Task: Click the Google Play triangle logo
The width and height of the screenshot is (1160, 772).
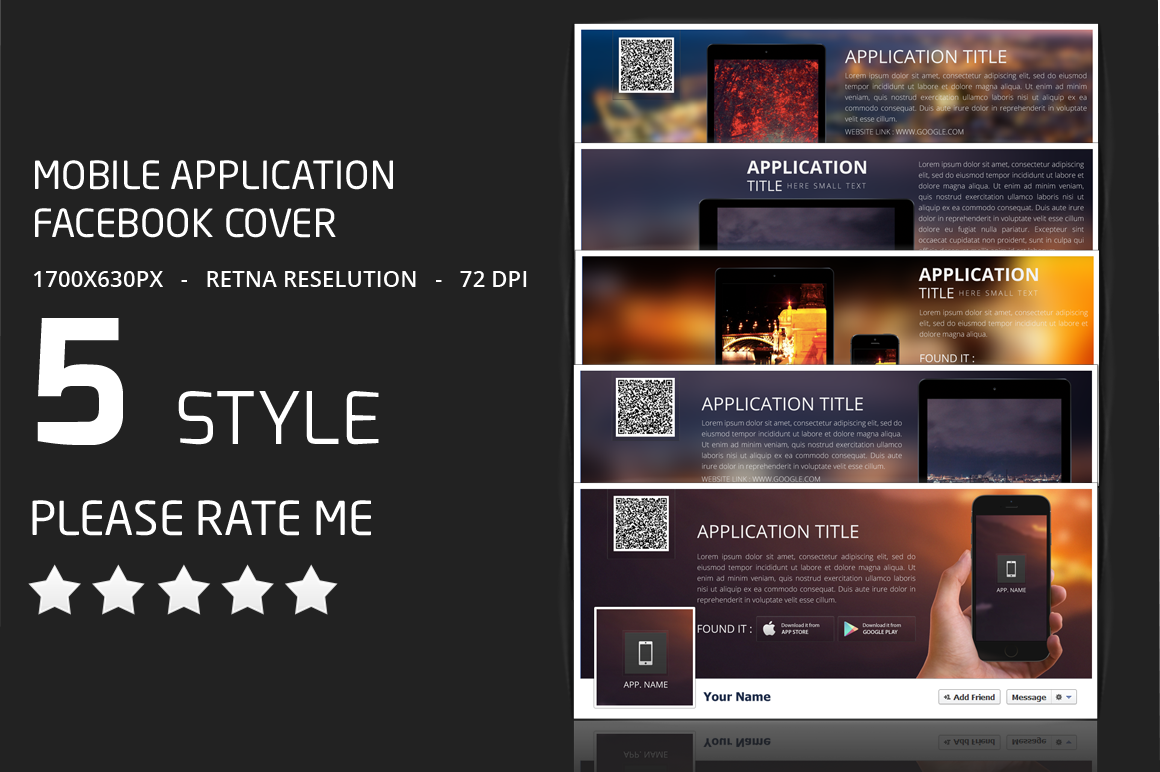Action: coord(851,629)
